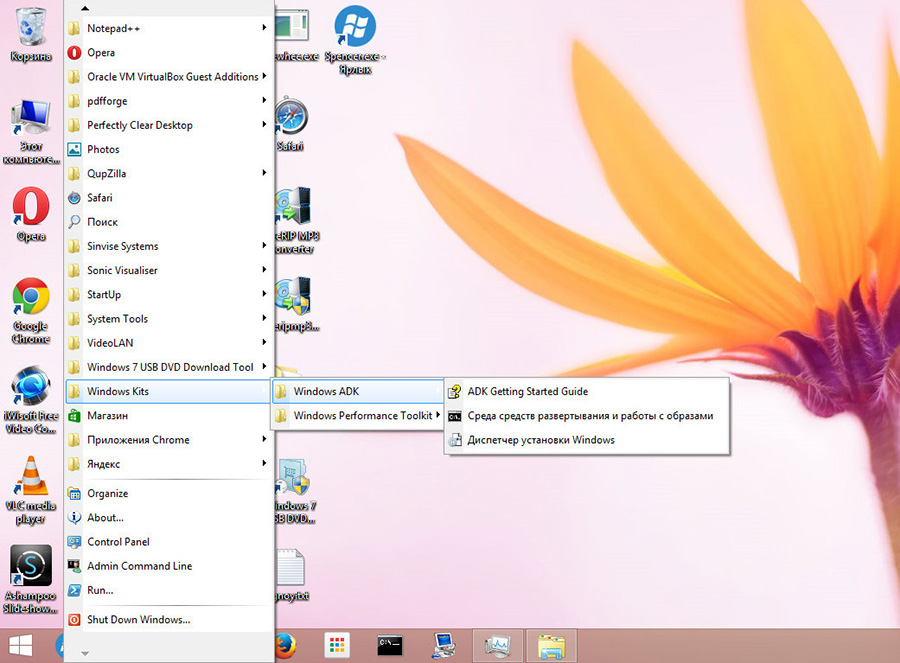Expand the QupZilla submenu arrow
Image resolution: width=900 pixels, height=663 pixels.
tap(264, 172)
